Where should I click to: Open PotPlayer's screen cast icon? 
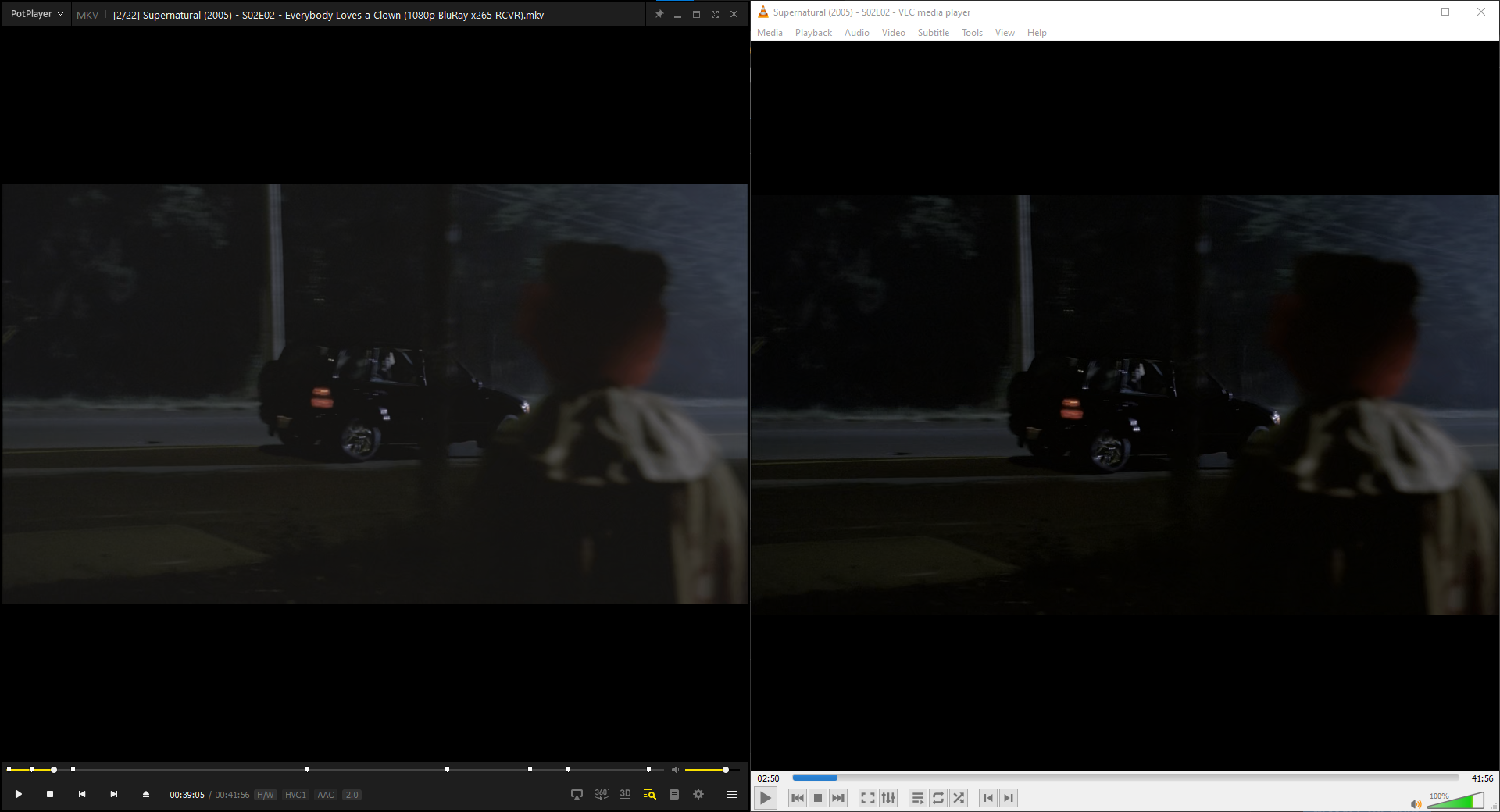pyautogui.click(x=577, y=795)
